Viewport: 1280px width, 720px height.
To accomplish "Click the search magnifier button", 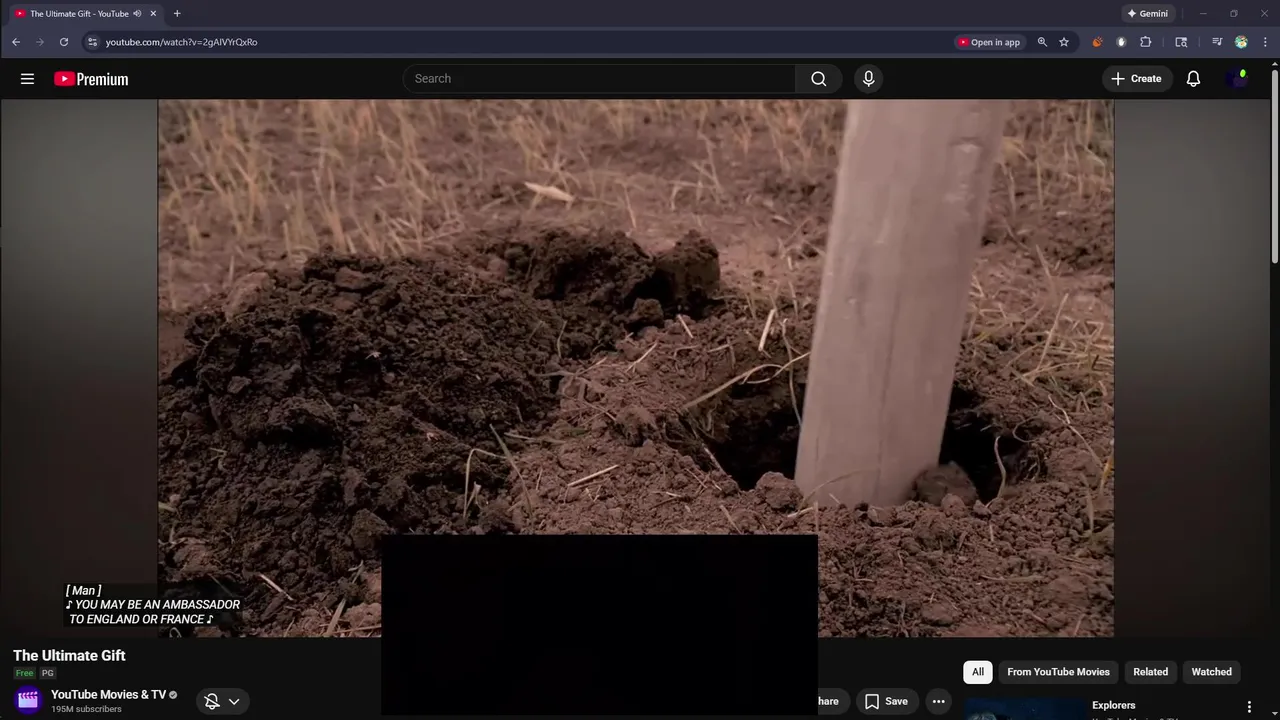I will 819,79.
